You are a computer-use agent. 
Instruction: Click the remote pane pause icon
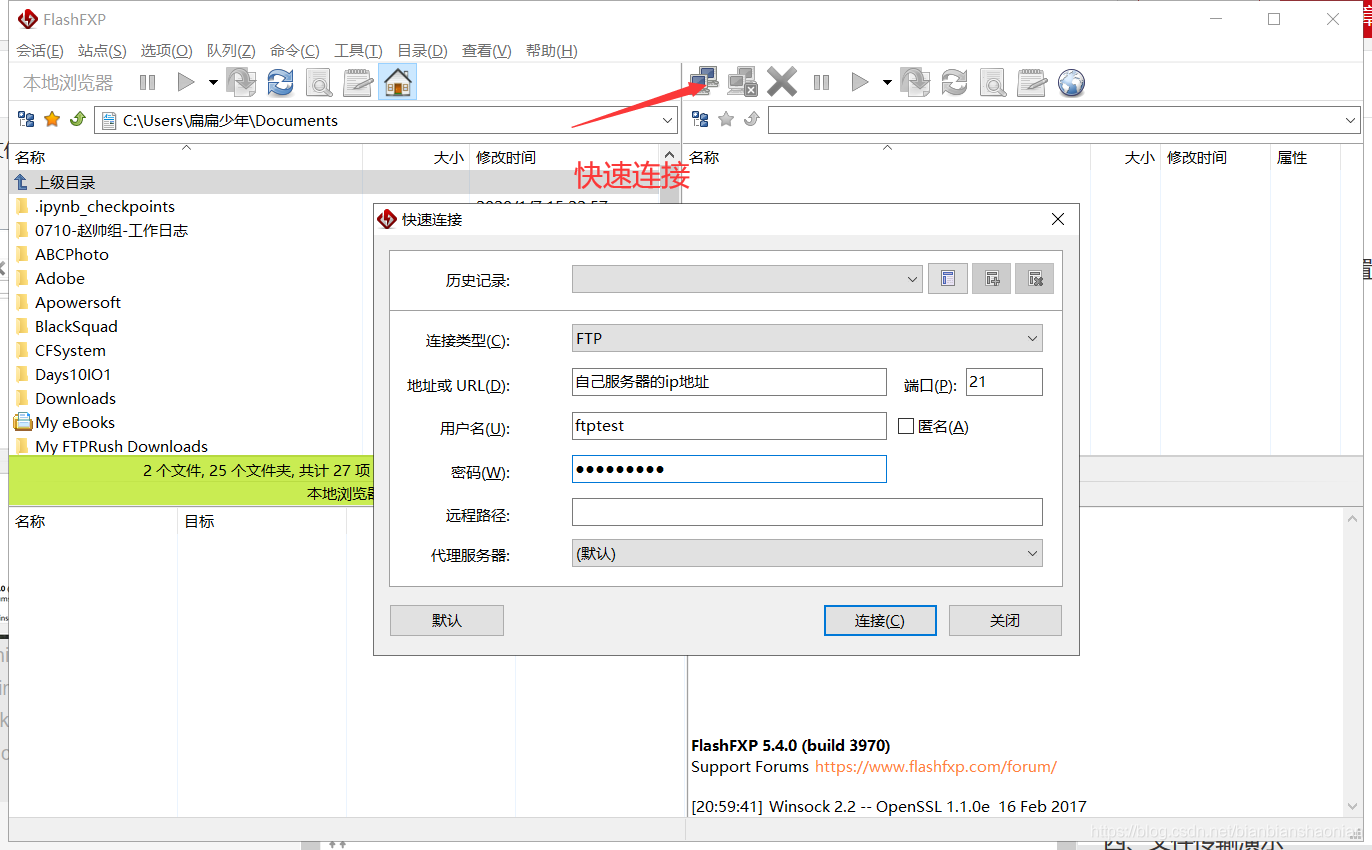coord(821,83)
